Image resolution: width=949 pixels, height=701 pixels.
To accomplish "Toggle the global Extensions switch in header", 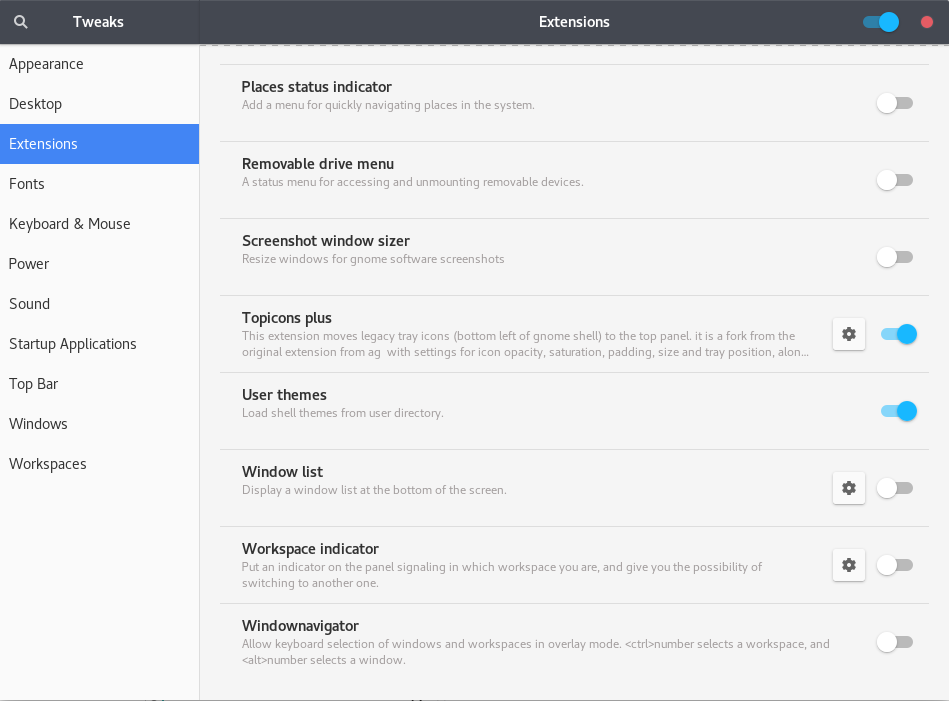I will click(x=881, y=22).
